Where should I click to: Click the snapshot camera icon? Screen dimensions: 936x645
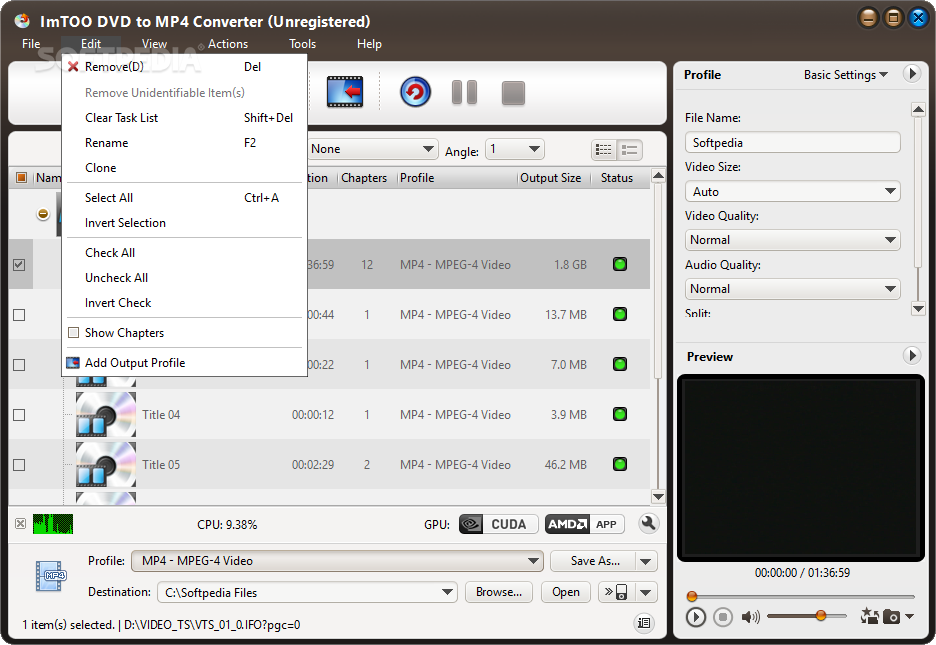(x=891, y=616)
